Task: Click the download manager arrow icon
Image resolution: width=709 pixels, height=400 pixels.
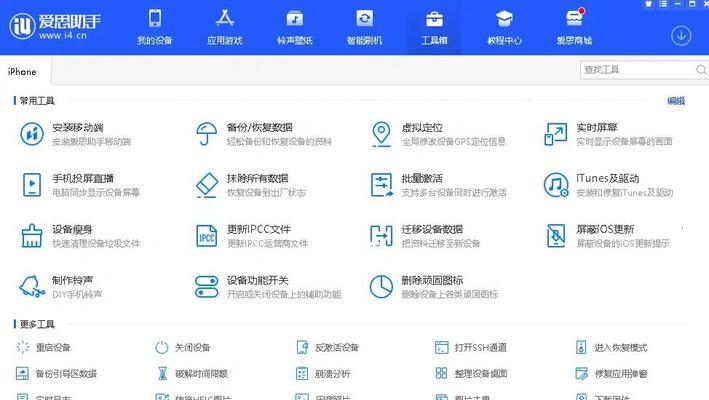Action: 681,35
